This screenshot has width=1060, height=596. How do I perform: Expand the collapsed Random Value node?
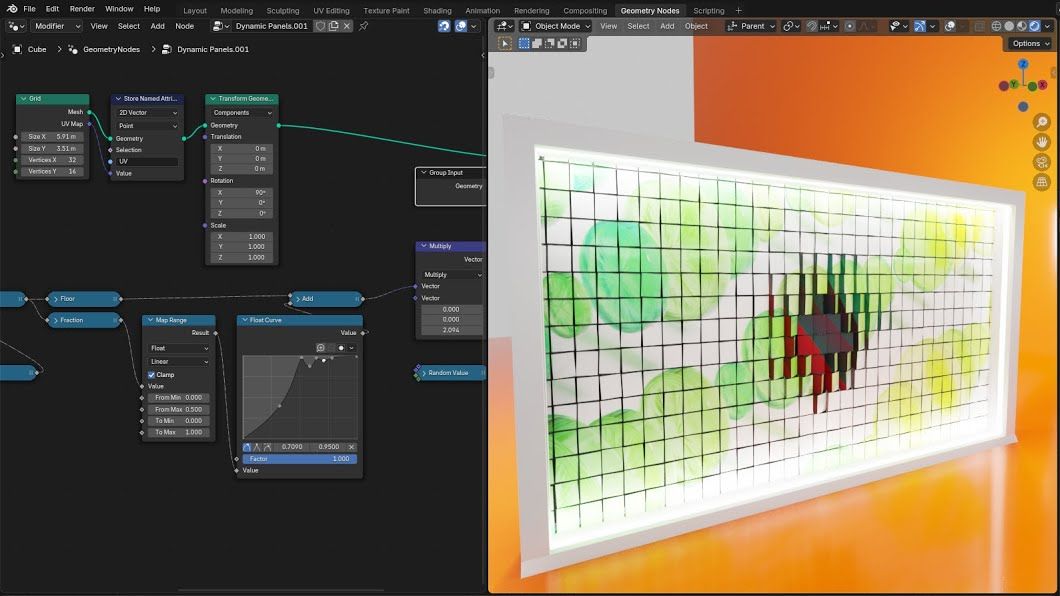click(x=424, y=373)
